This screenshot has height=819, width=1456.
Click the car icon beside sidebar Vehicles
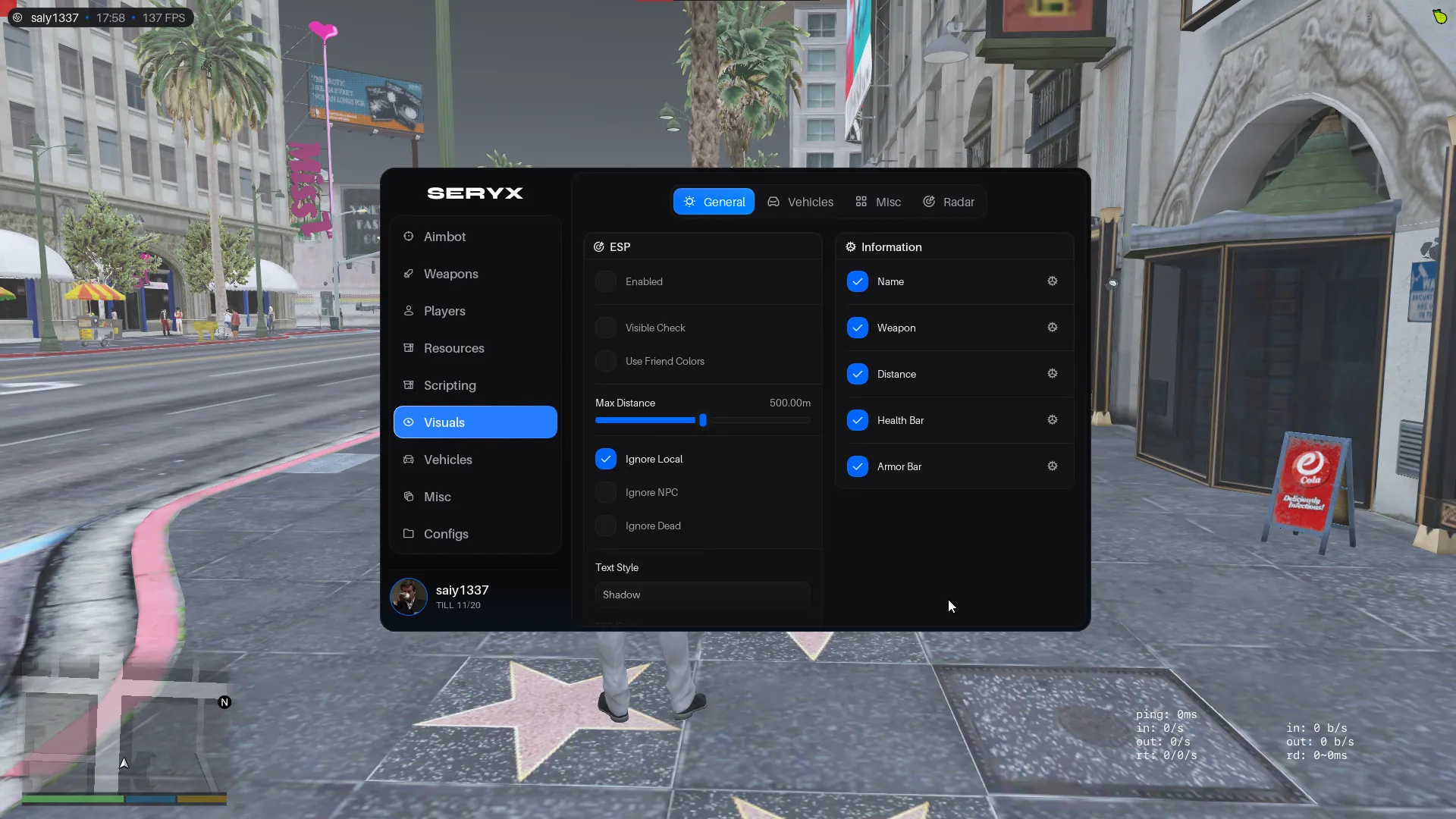(409, 460)
